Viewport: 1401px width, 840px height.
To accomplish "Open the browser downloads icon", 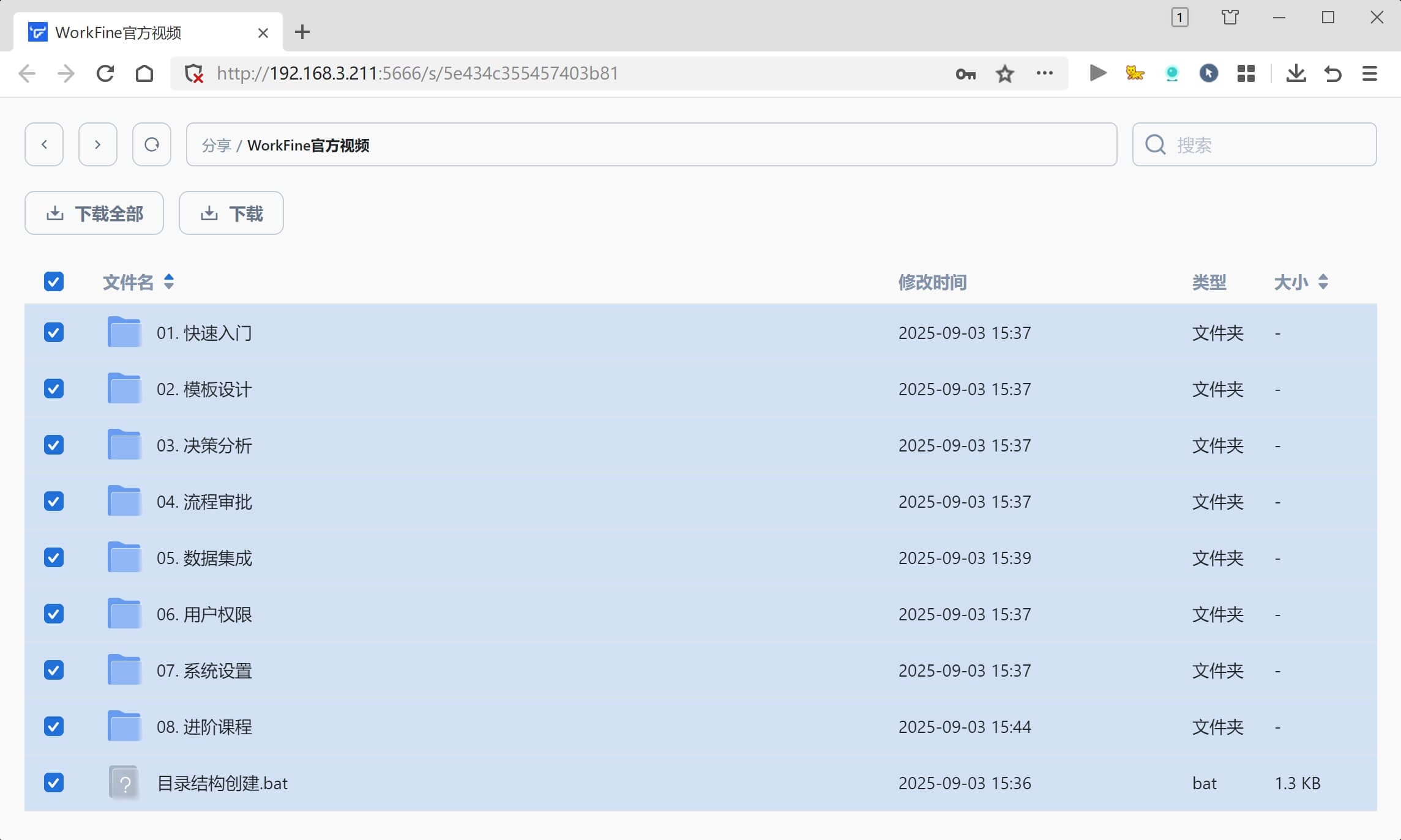I will 1296,73.
